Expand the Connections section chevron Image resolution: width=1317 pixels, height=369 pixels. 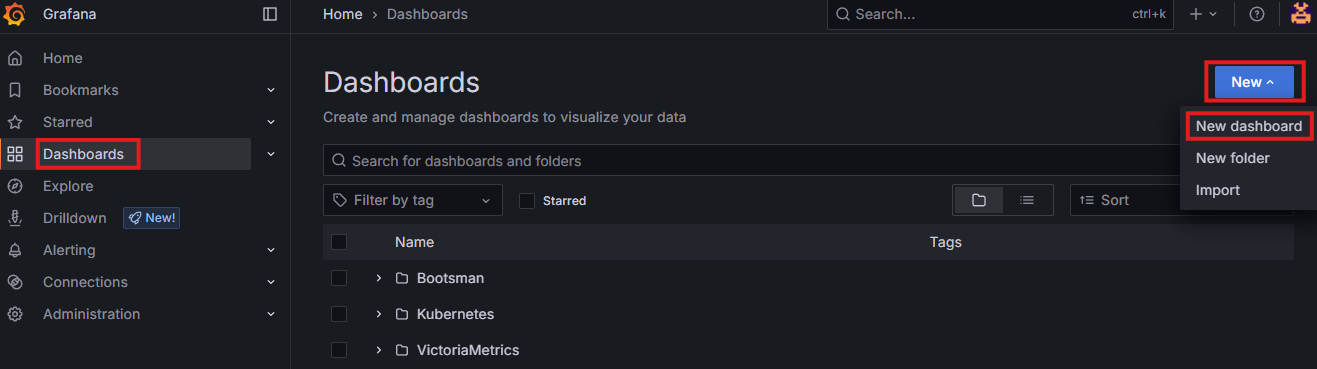coord(271,282)
